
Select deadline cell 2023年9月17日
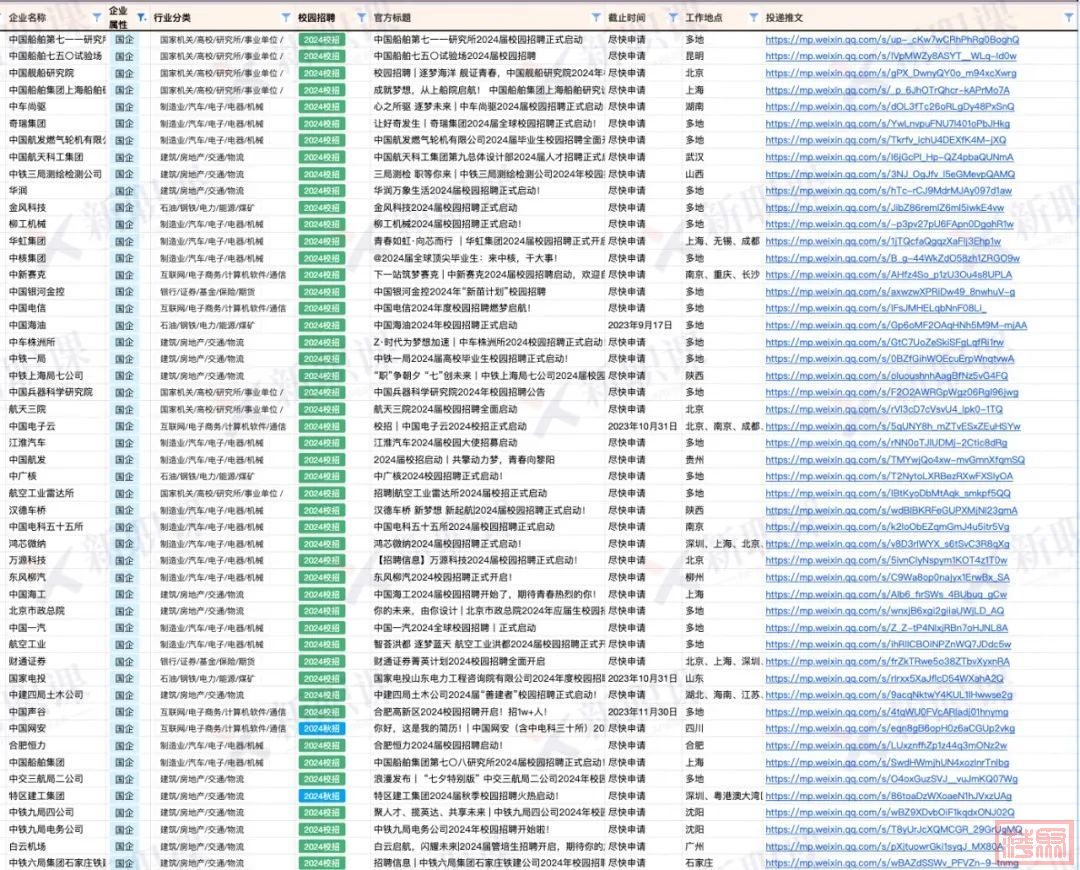[640, 325]
